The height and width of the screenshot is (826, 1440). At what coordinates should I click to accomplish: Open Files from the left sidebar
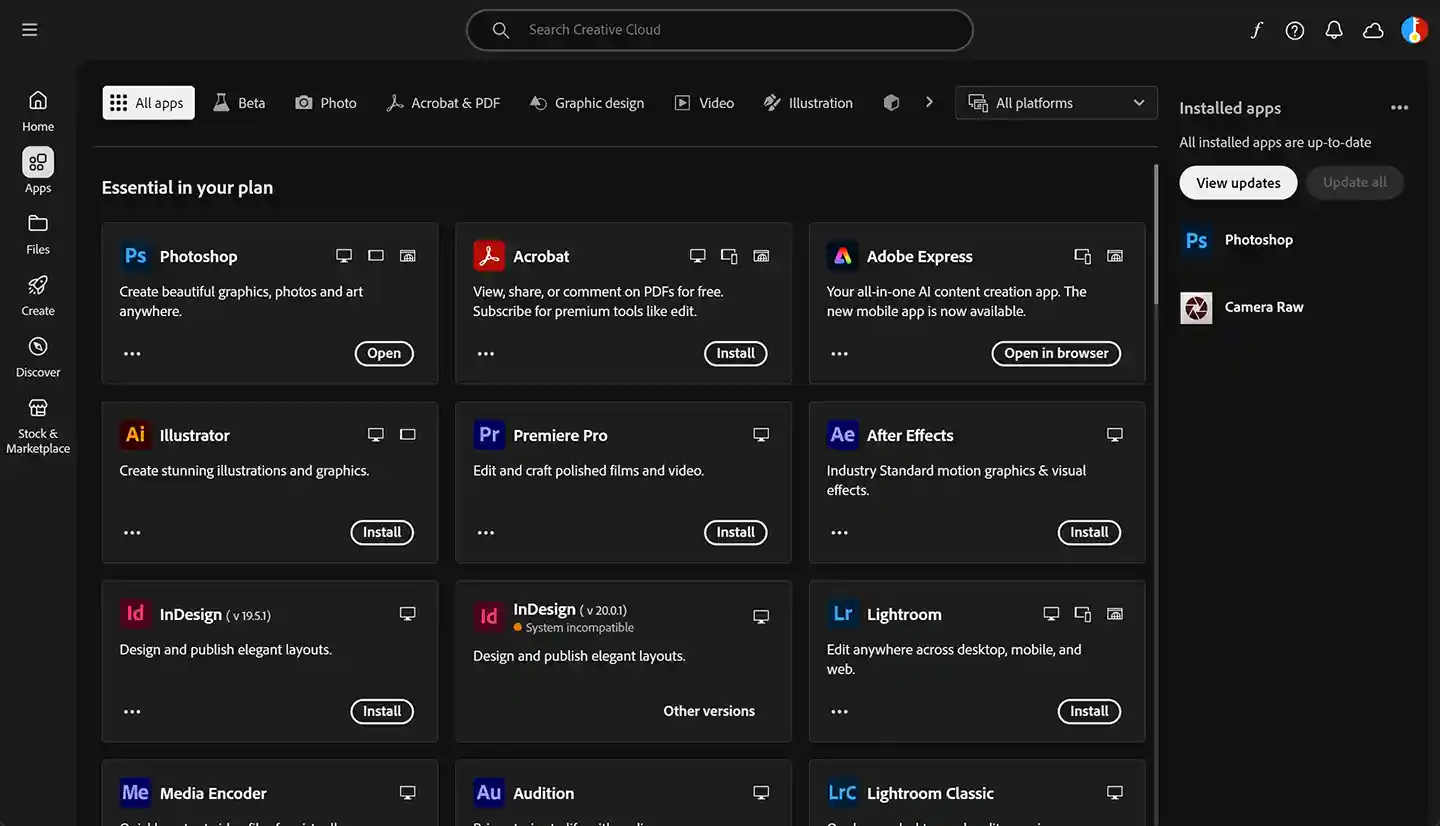pos(38,233)
